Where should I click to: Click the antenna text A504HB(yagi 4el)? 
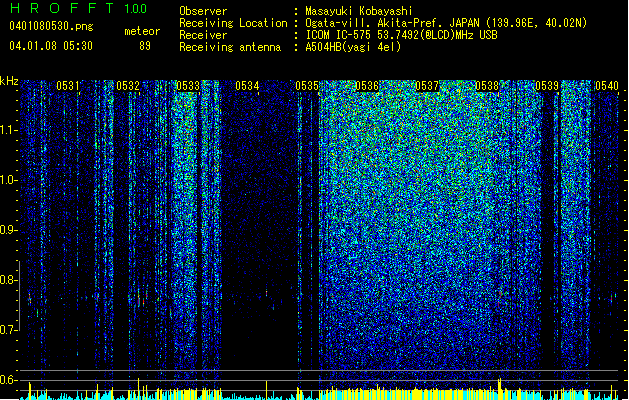353,47
